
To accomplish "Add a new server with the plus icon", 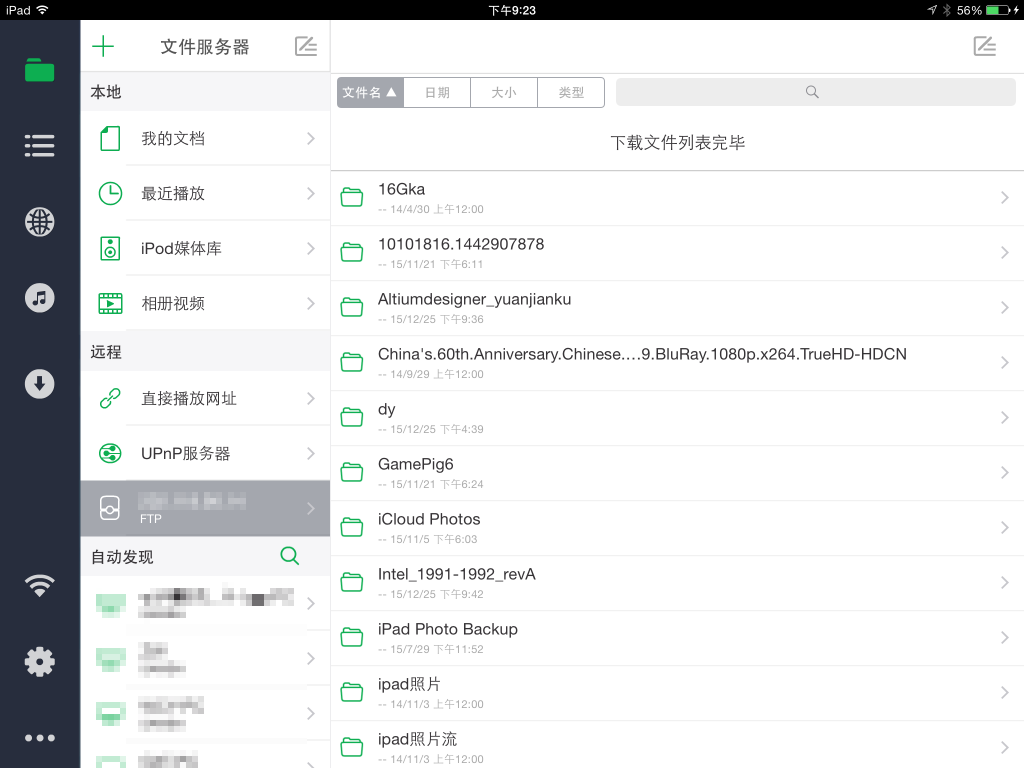I will (103, 46).
